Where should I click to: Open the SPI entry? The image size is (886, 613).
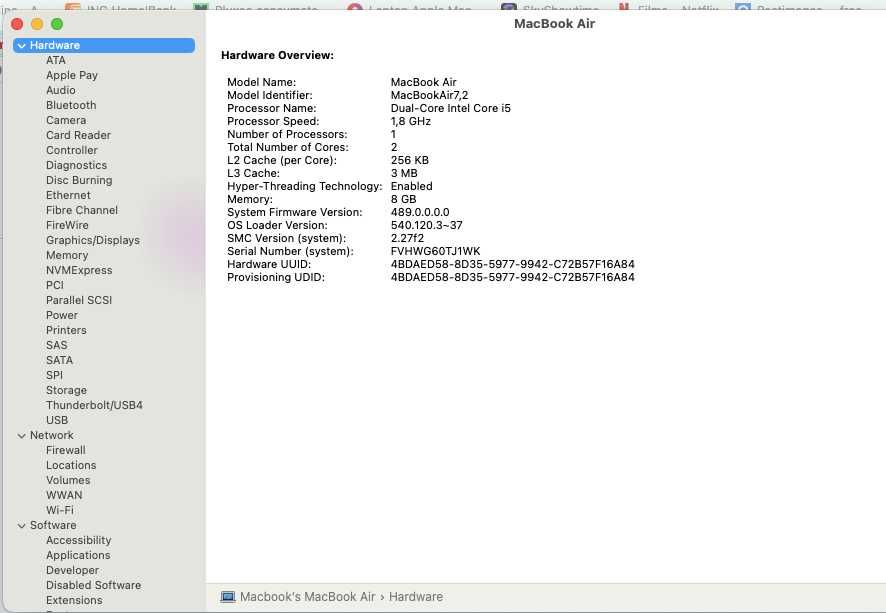coord(54,375)
